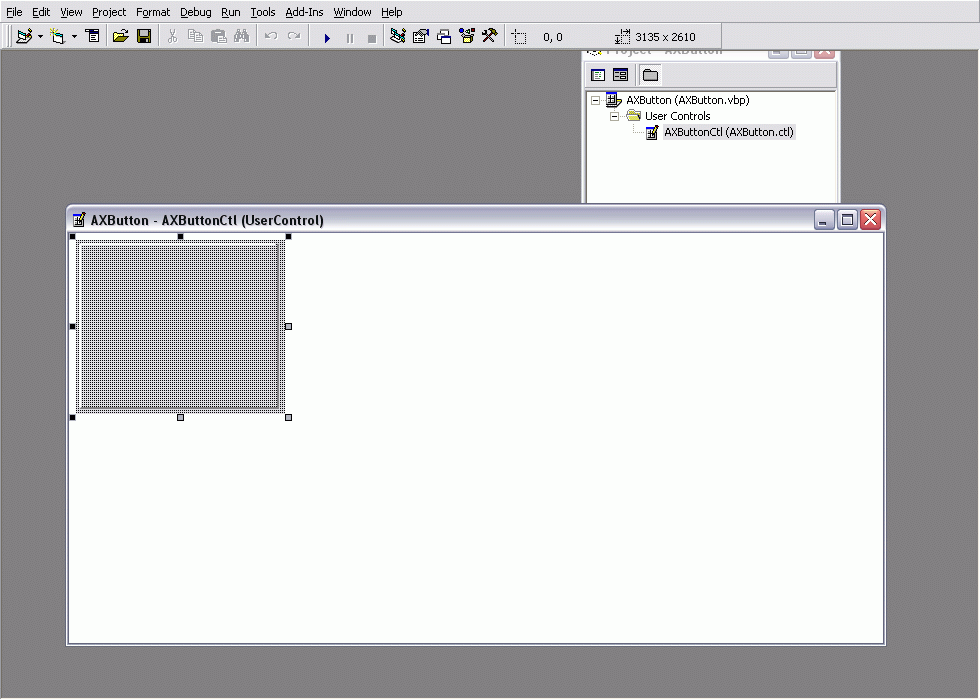This screenshot has height=700, width=980.
Task: Click the Start run button
Action: (328, 36)
